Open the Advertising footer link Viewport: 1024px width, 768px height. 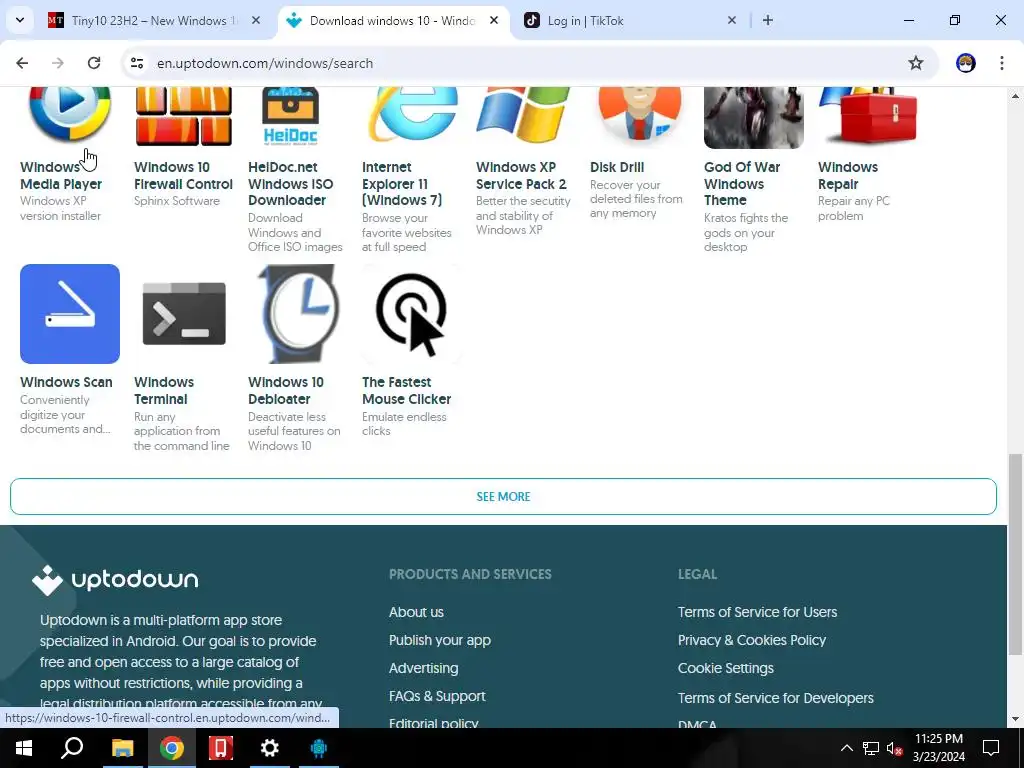(x=423, y=669)
